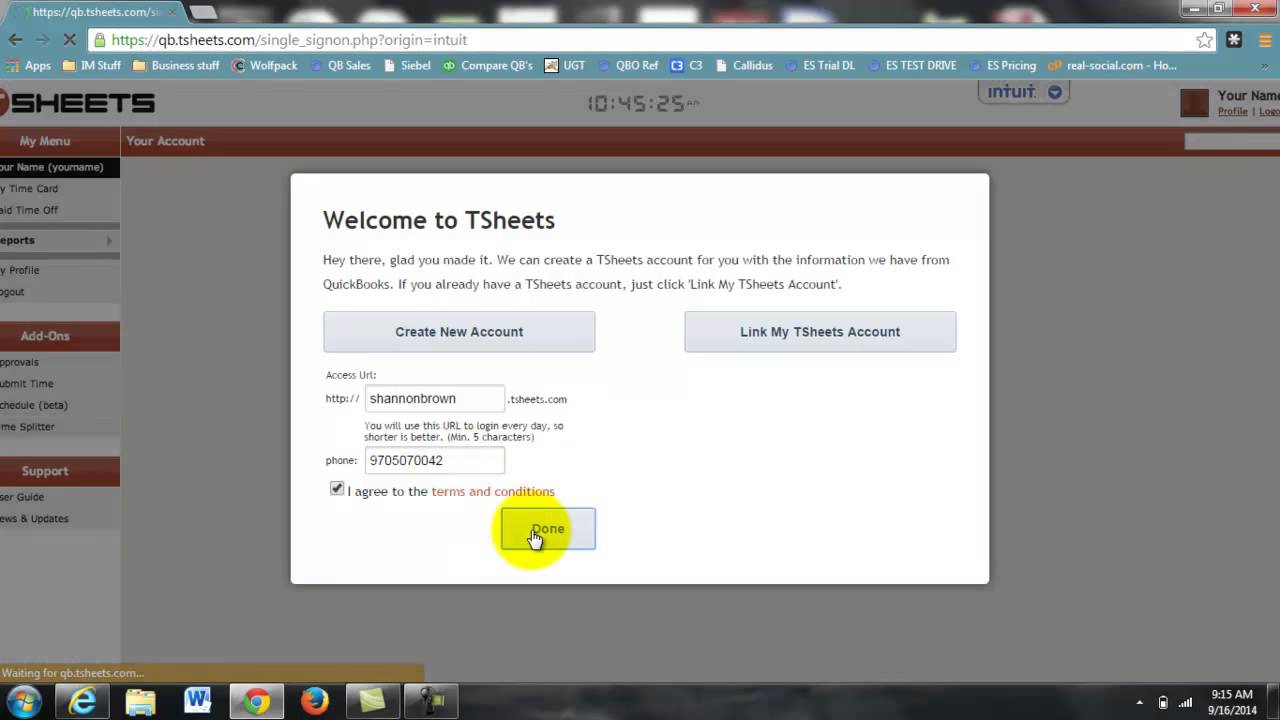Open the Windows Start button
Image resolution: width=1280 pixels, height=720 pixels.
pos(24,701)
